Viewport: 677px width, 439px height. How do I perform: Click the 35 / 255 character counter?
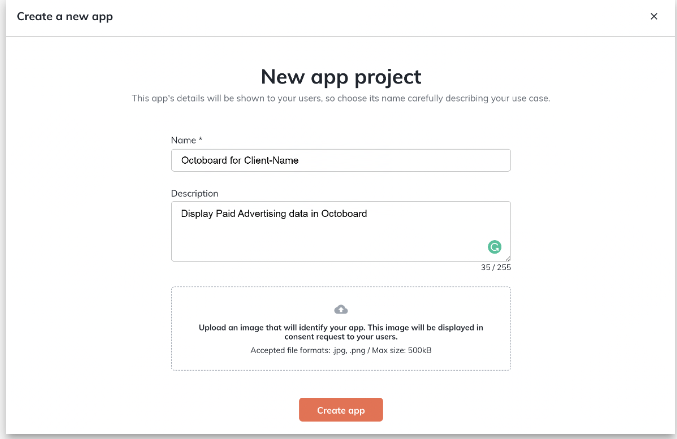click(x=496, y=268)
